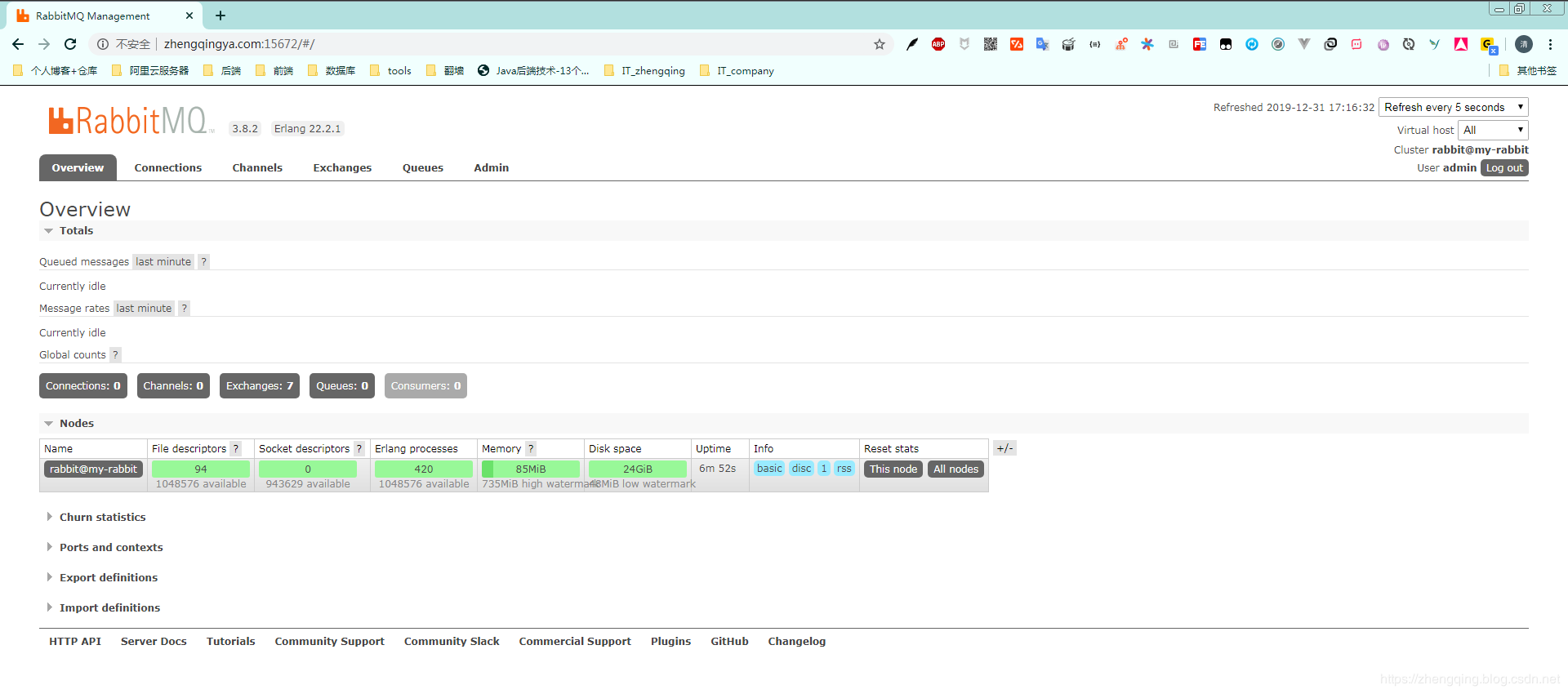The image size is (1568, 694).
Task: Toggle node columns with the +/- button
Action: coord(1004,448)
